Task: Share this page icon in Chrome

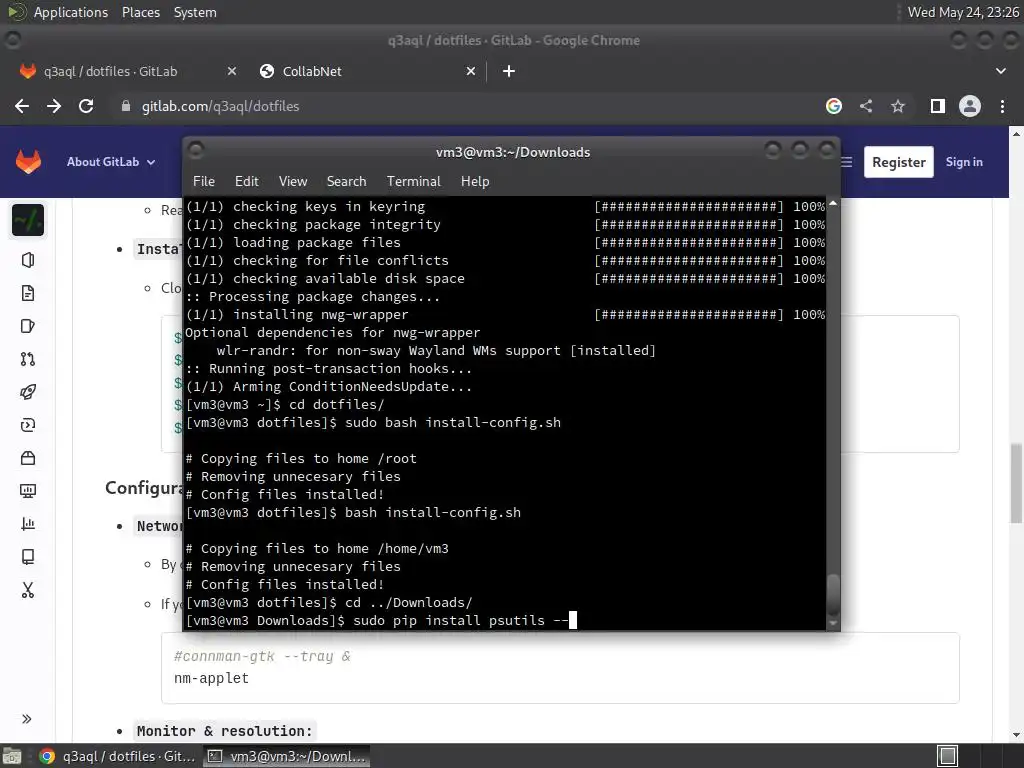Action: click(x=866, y=106)
